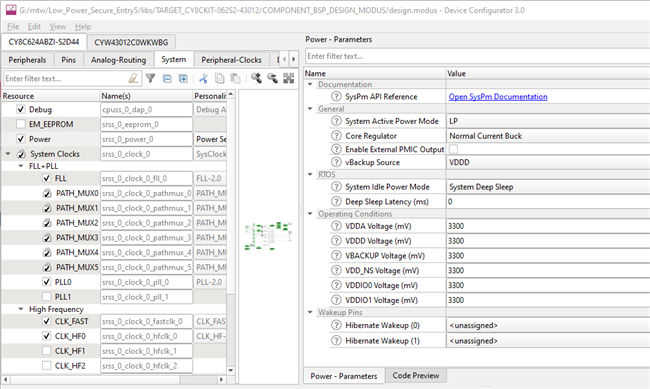The height and width of the screenshot is (389, 650).
Task: Open help icon for vBackup Source
Action: (336, 163)
